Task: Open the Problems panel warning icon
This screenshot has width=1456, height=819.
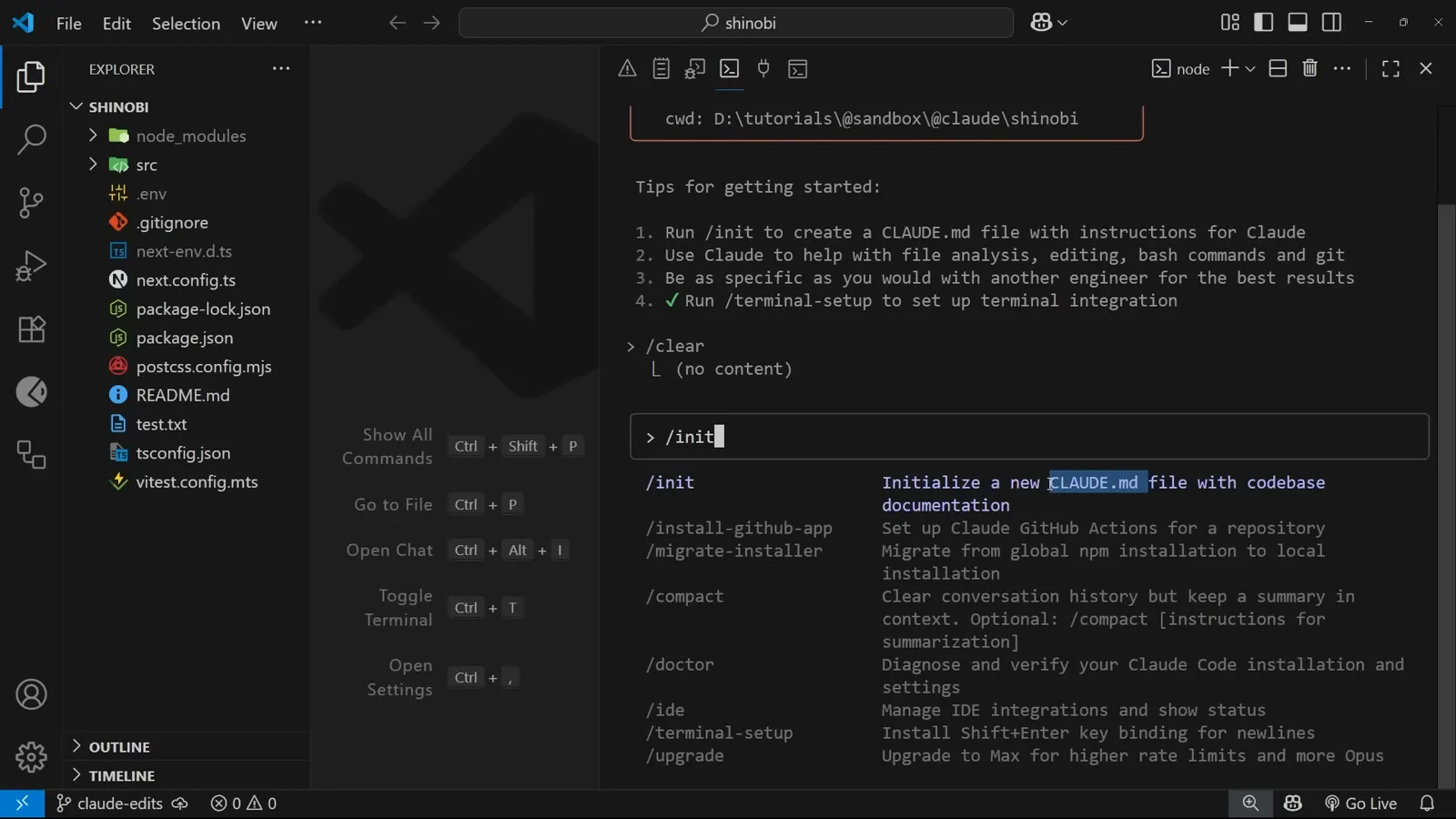Action: click(x=627, y=68)
